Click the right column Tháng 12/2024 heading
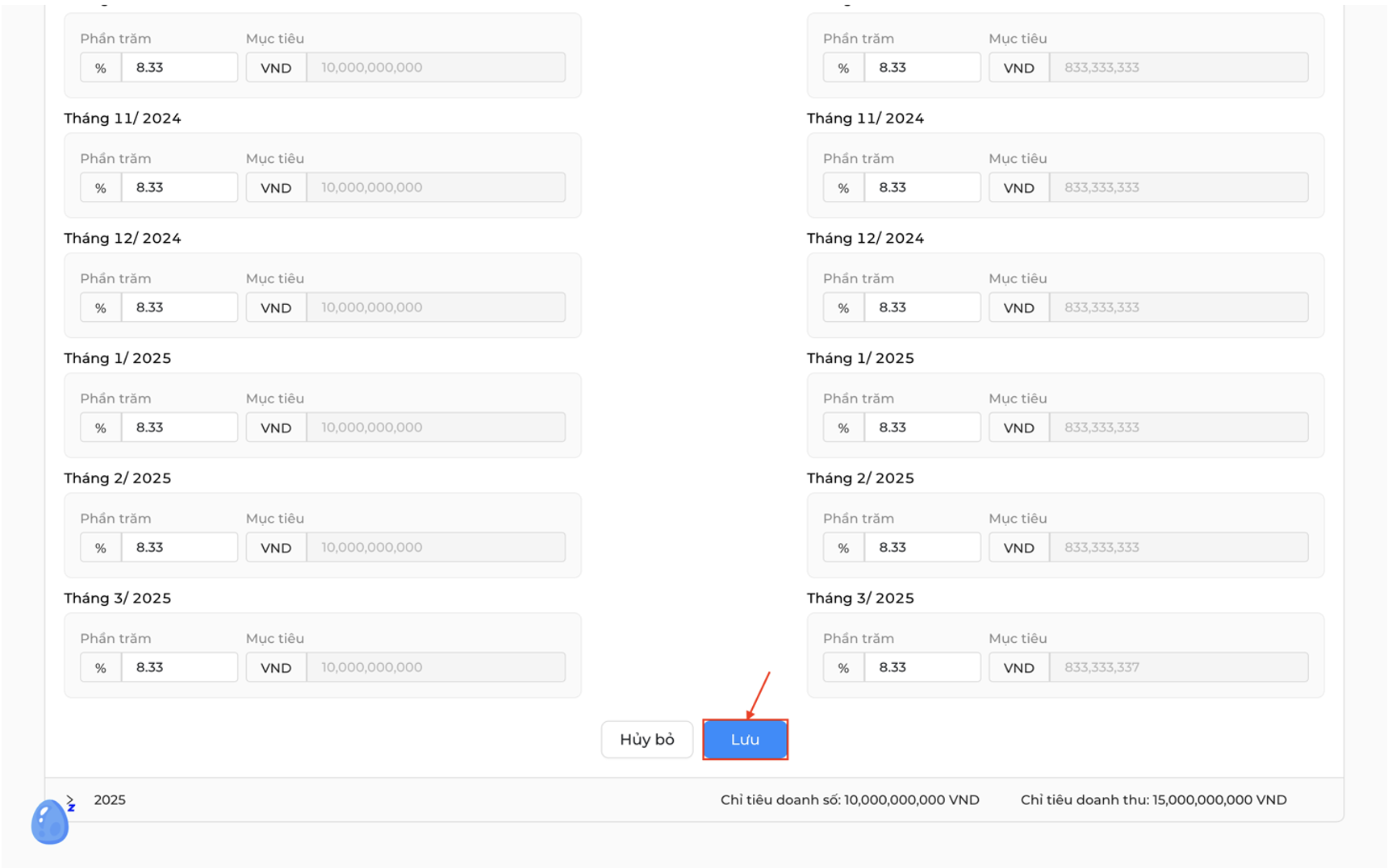This screenshot has width=1388, height=868. [x=866, y=238]
